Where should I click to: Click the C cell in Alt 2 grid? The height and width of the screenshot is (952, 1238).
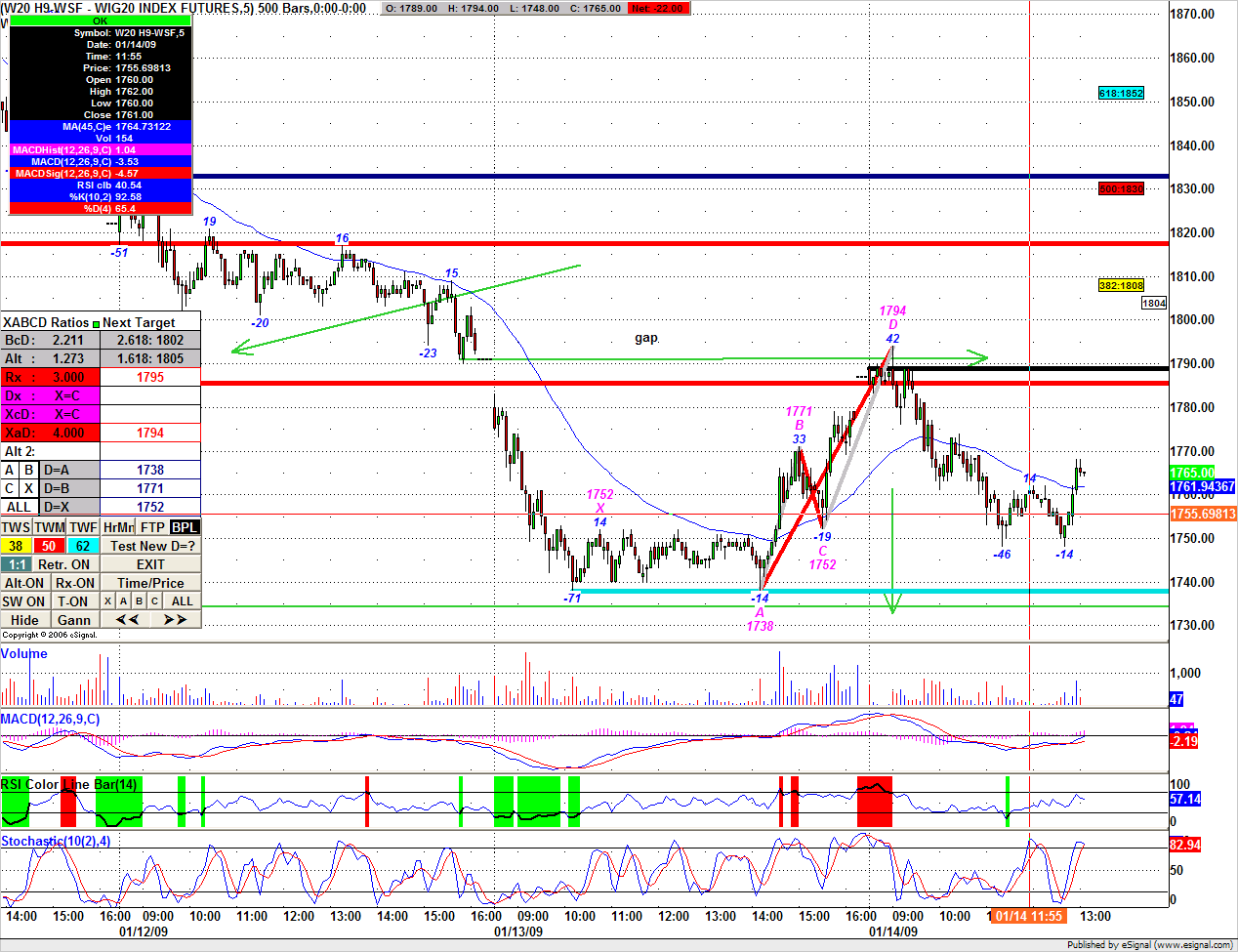coord(10,488)
